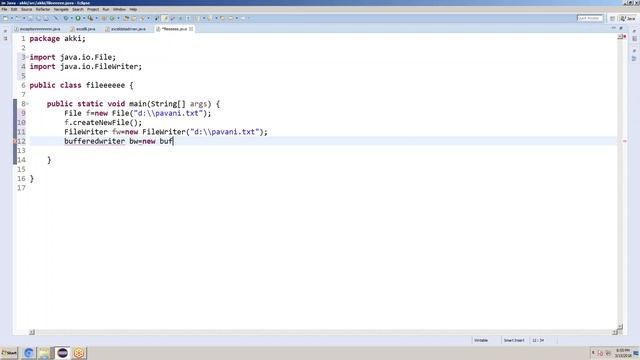The height and width of the screenshot is (360, 640).
Task: Click the restore icon in left side trim
Action: point(5,31)
